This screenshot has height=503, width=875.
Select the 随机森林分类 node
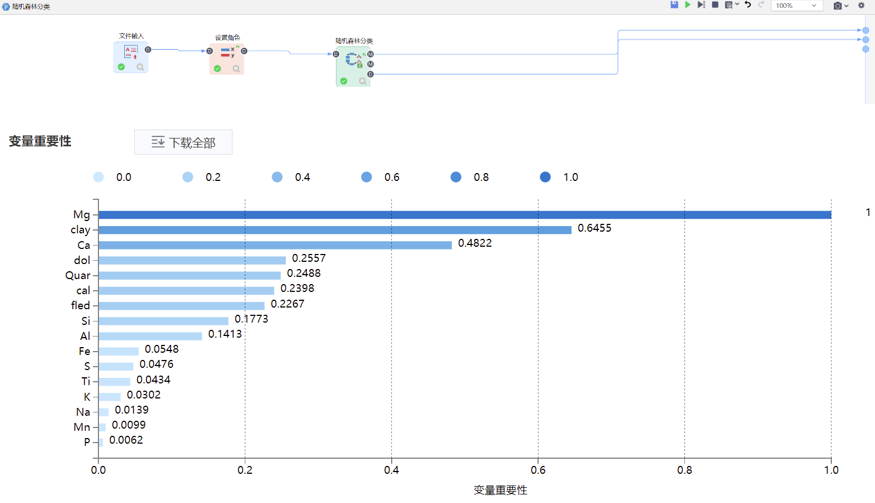coord(353,61)
